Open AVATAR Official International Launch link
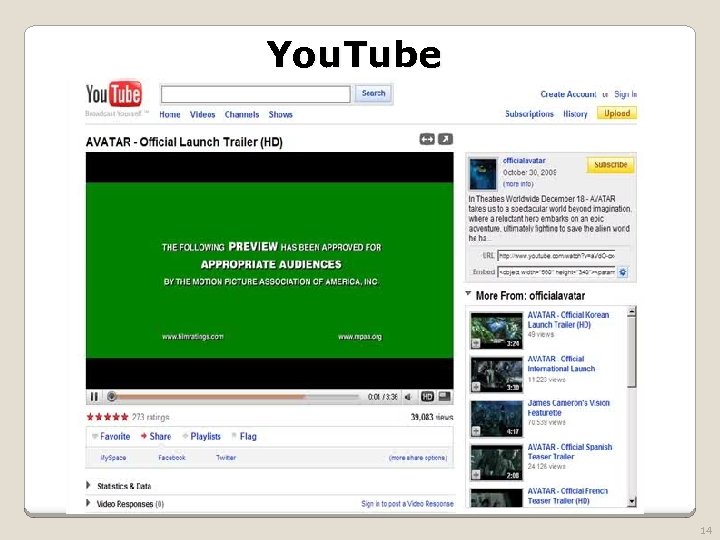 click(561, 364)
